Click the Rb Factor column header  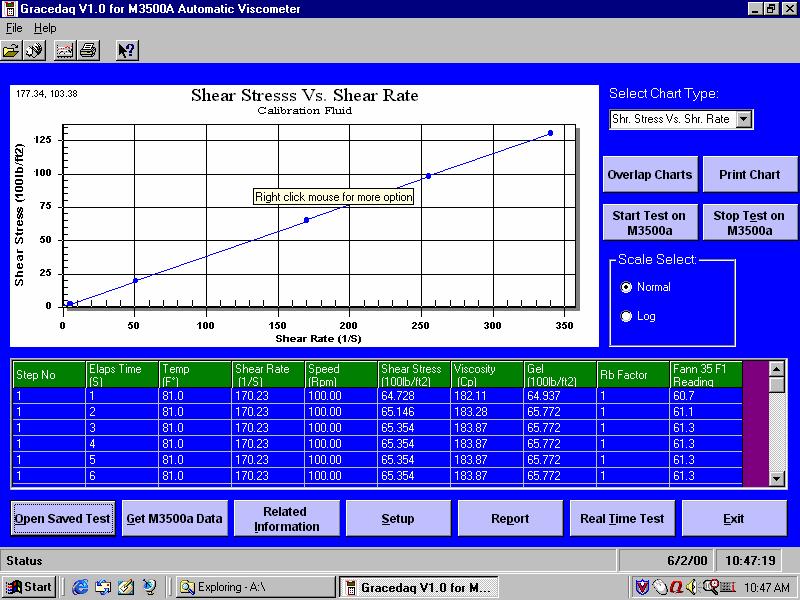click(633, 374)
